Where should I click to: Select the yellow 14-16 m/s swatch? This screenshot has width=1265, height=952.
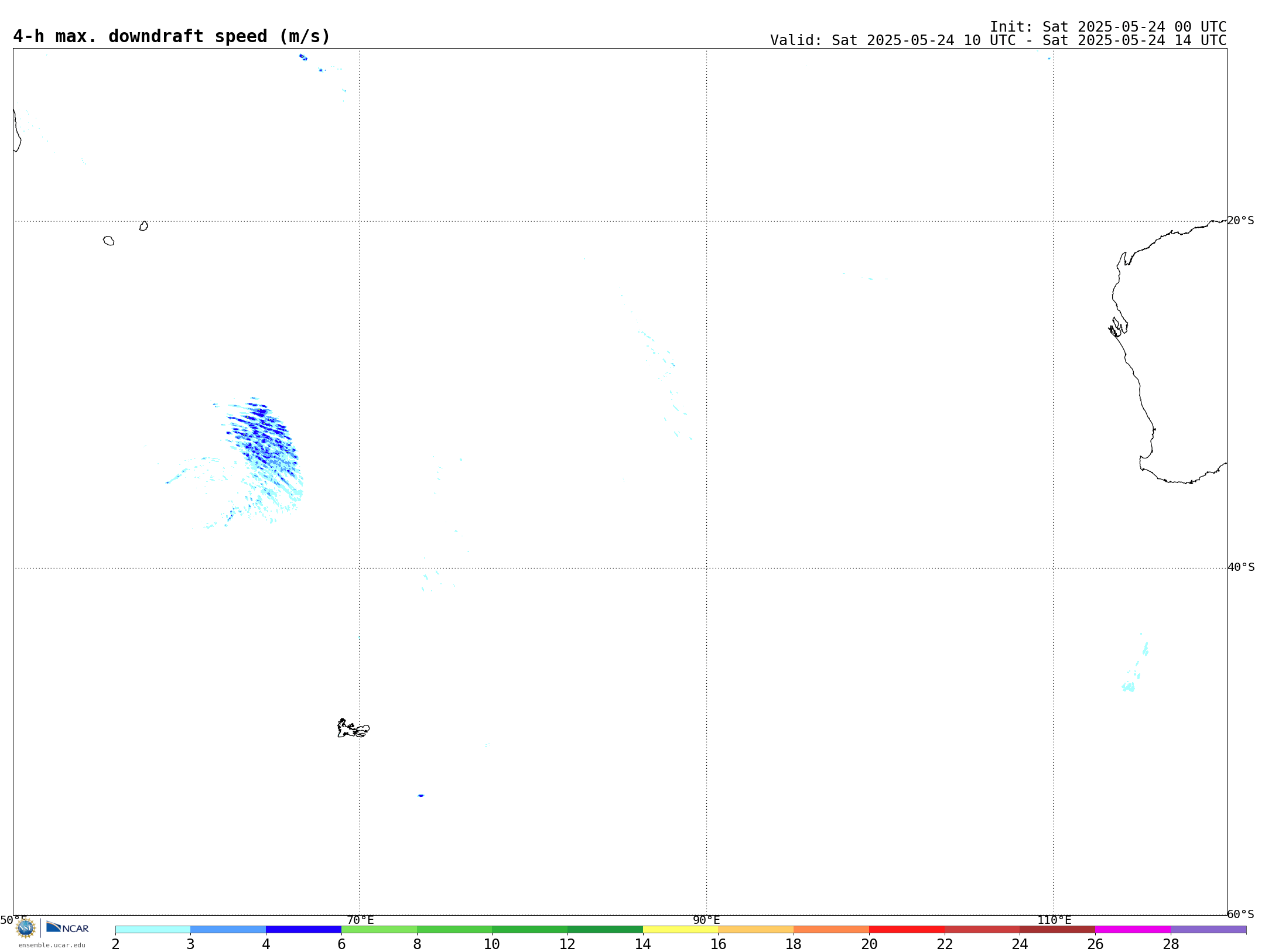(x=681, y=930)
